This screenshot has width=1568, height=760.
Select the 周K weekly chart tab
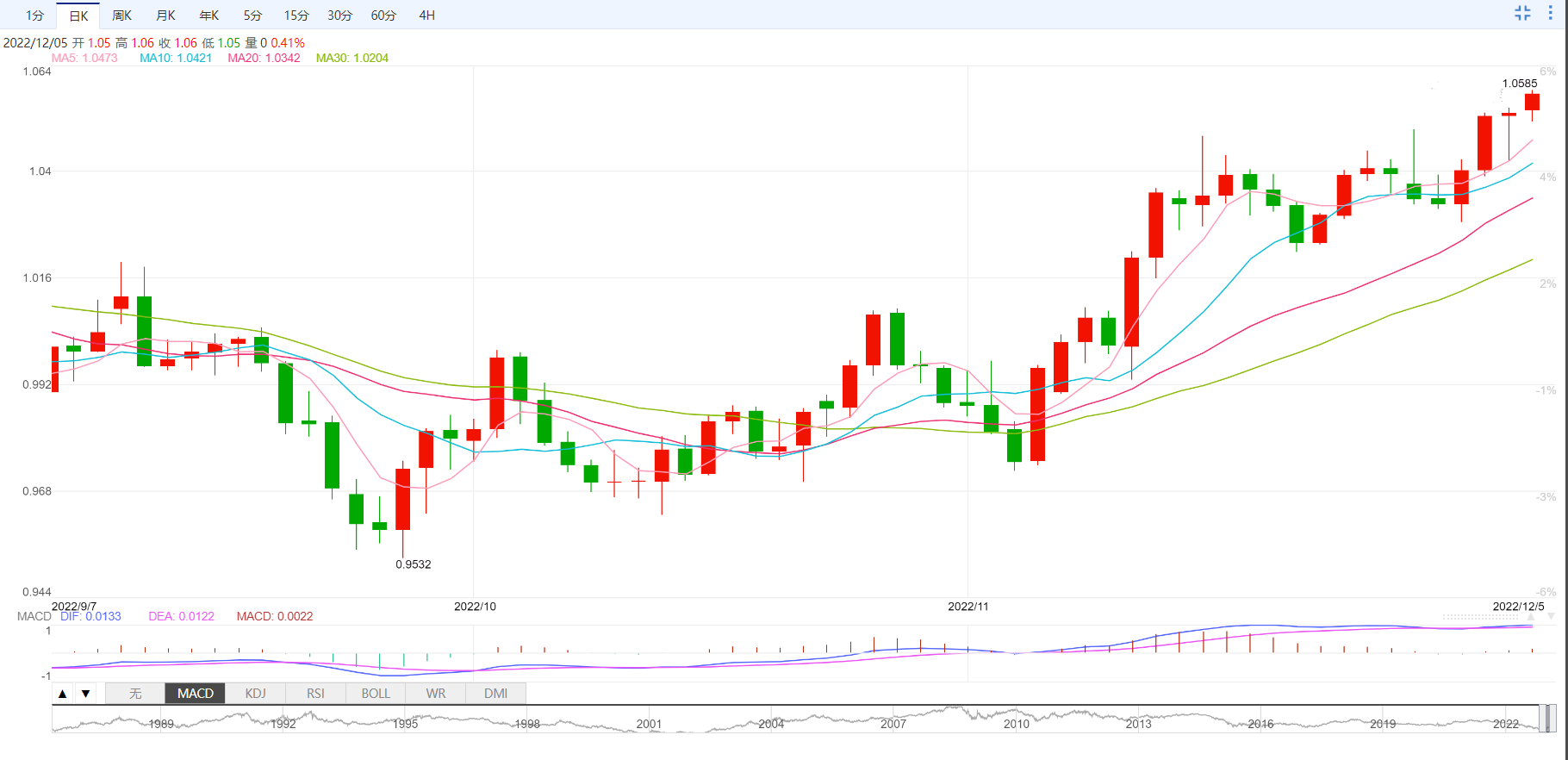(121, 16)
